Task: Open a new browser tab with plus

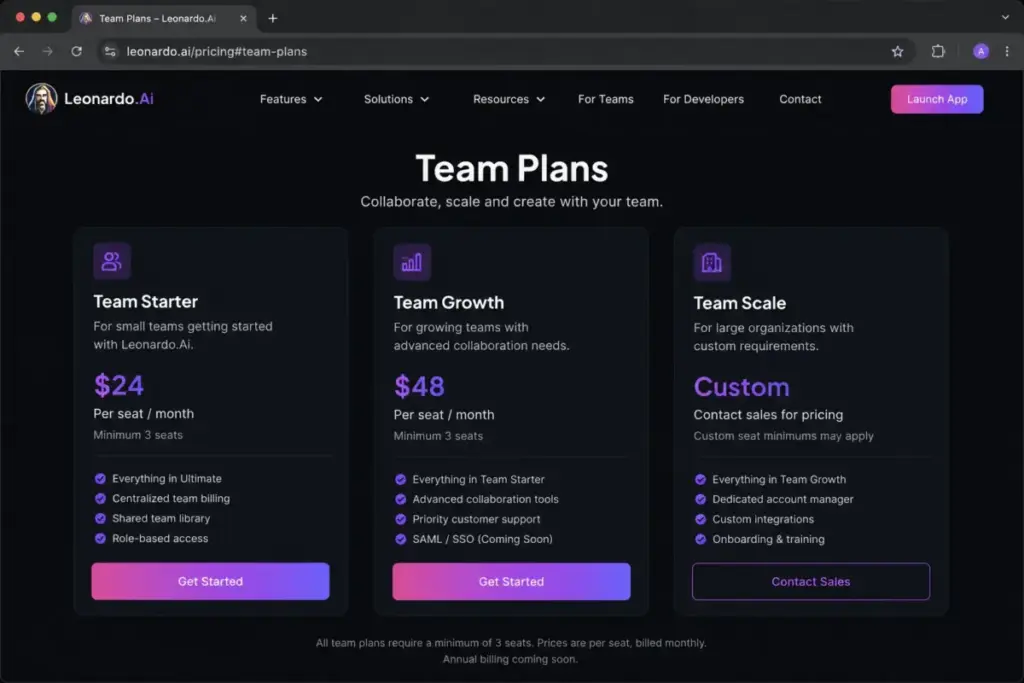Action: pyautogui.click(x=272, y=18)
